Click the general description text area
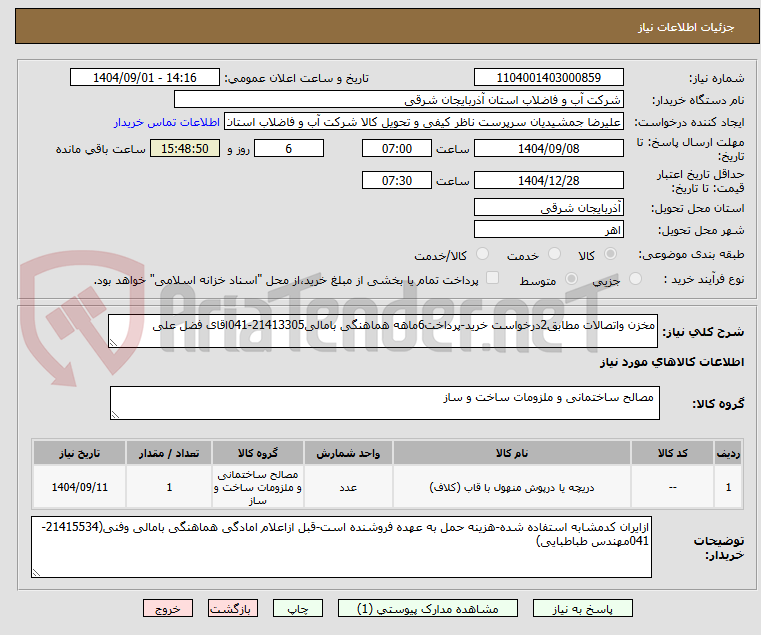Viewport: 761px width, 635px height. pos(383,331)
